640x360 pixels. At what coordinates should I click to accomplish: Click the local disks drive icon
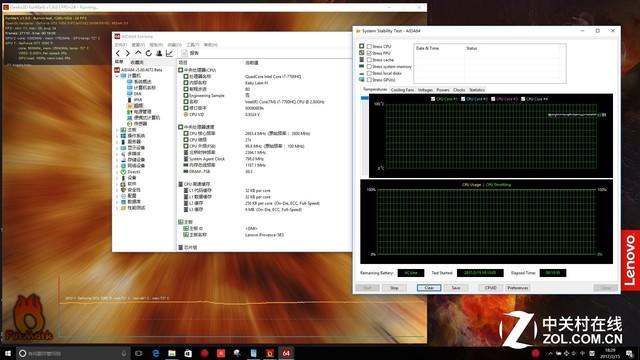[x=362, y=73]
